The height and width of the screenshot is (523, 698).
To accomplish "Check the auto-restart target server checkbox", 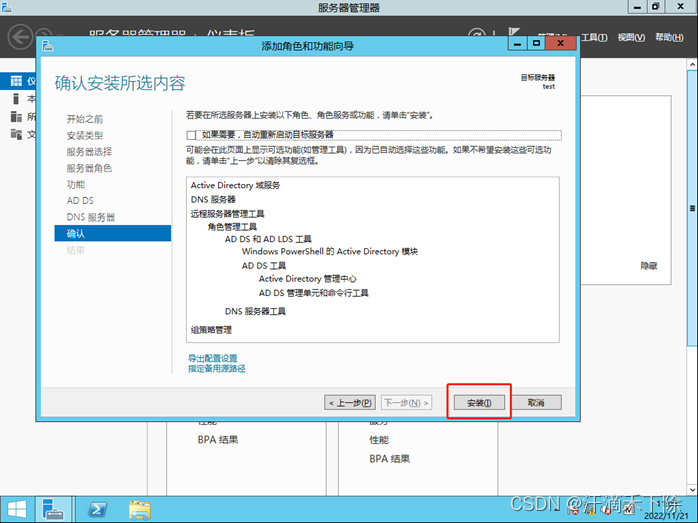I will tap(191, 135).
